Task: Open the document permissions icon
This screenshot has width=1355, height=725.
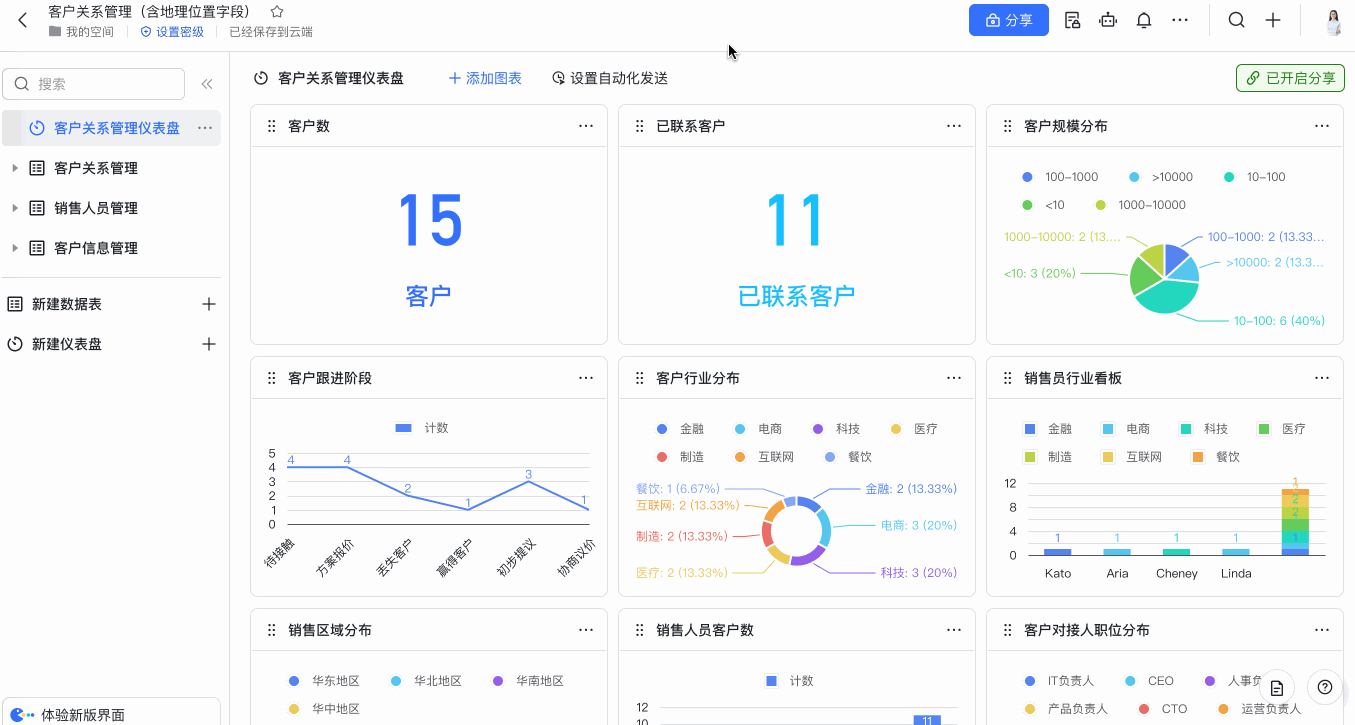Action: pos(1072,19)
